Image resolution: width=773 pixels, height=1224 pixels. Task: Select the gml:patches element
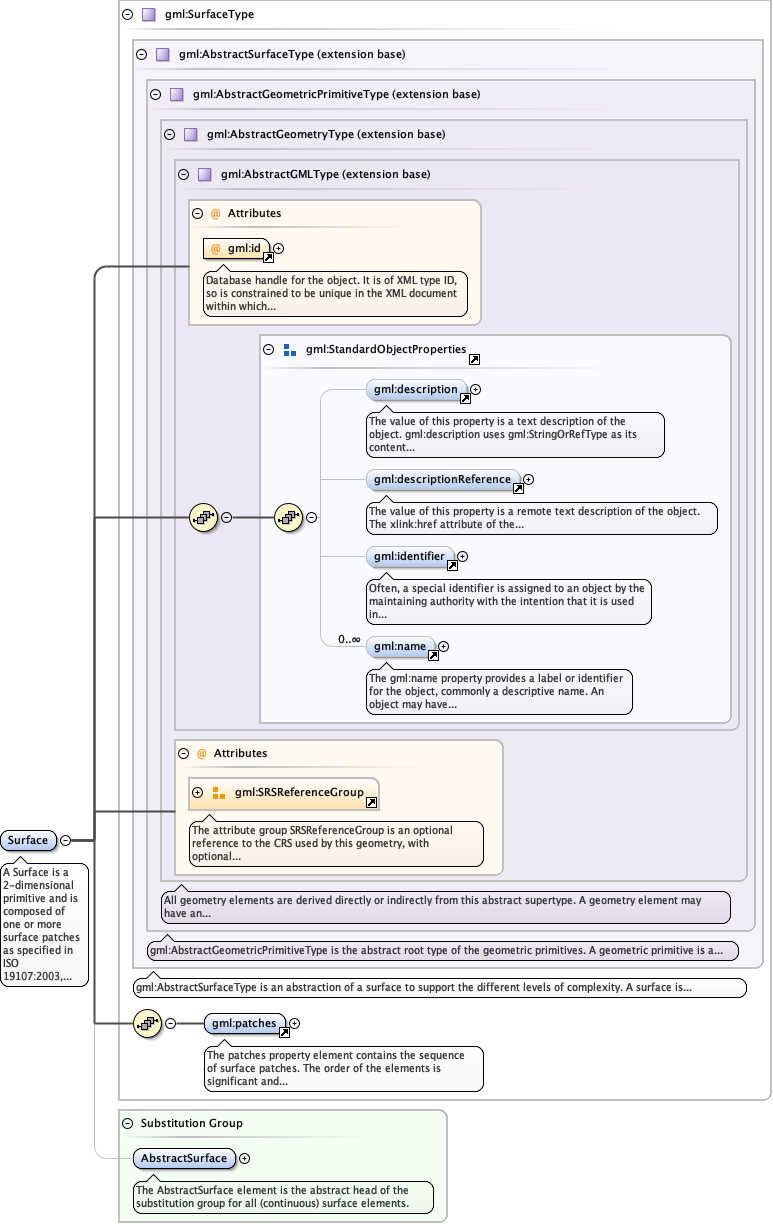click(242, 1023)
